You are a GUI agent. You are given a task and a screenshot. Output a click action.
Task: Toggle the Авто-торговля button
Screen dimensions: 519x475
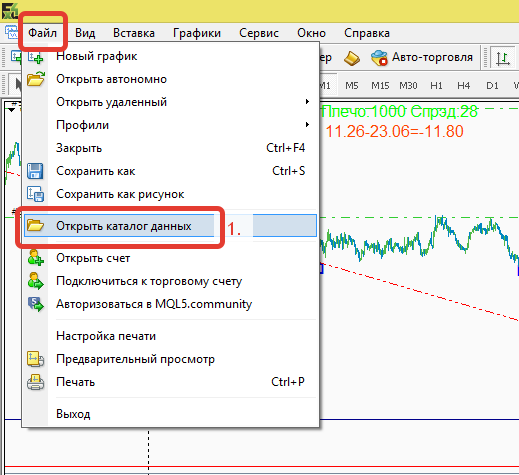[x=422, y=57]
